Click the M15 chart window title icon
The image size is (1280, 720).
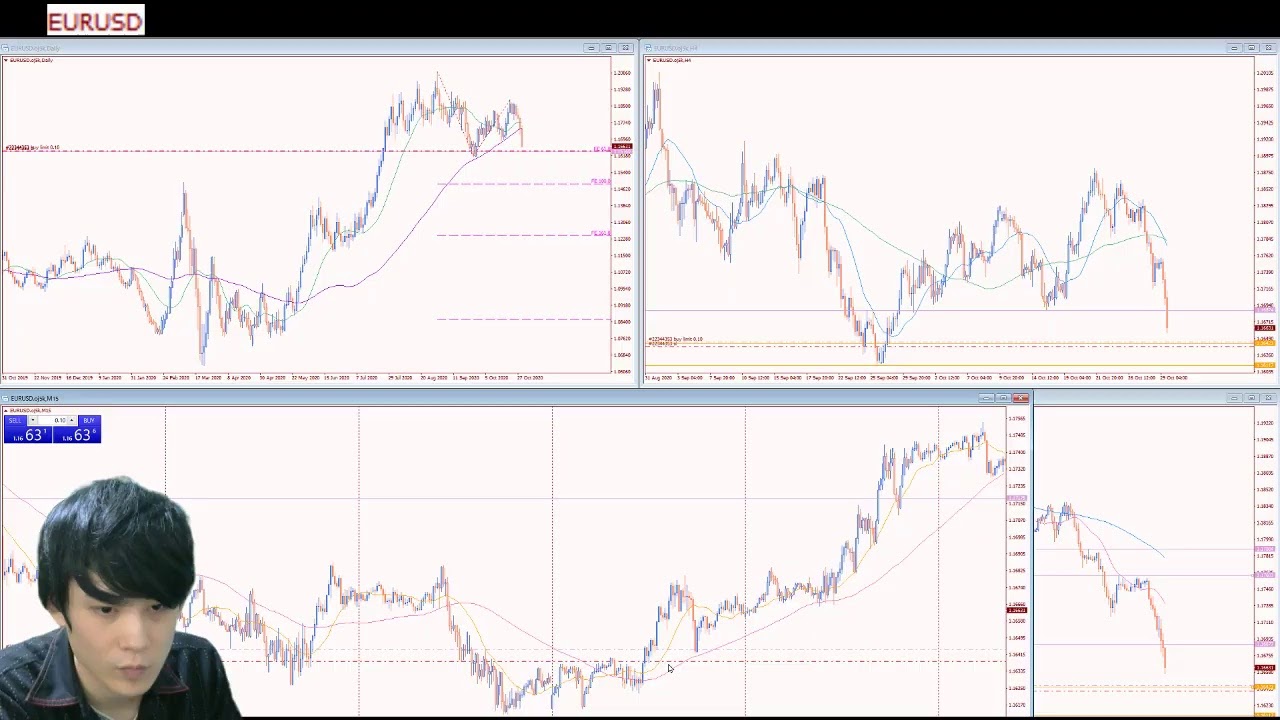point(5,399)
